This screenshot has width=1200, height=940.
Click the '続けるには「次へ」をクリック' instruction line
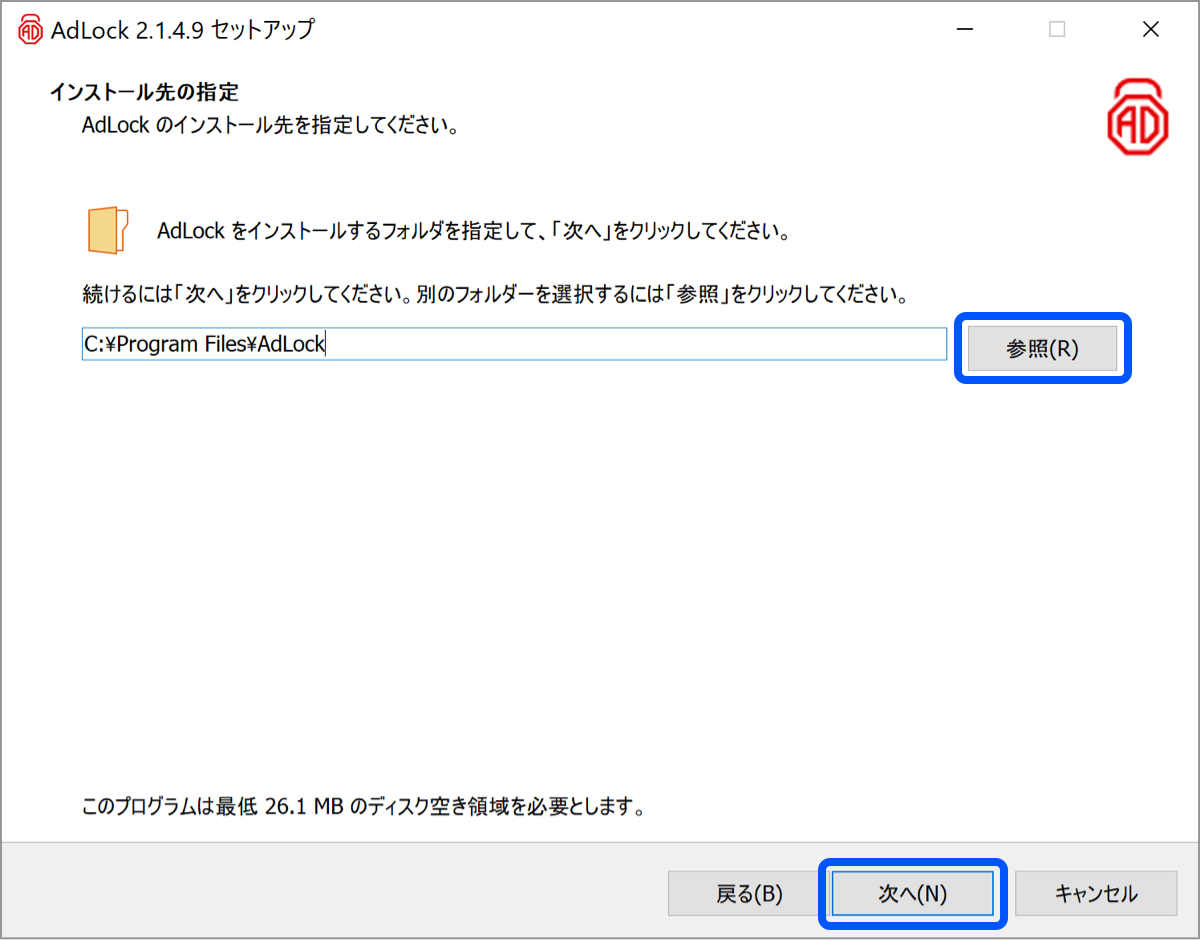click(x=494, y=296)
